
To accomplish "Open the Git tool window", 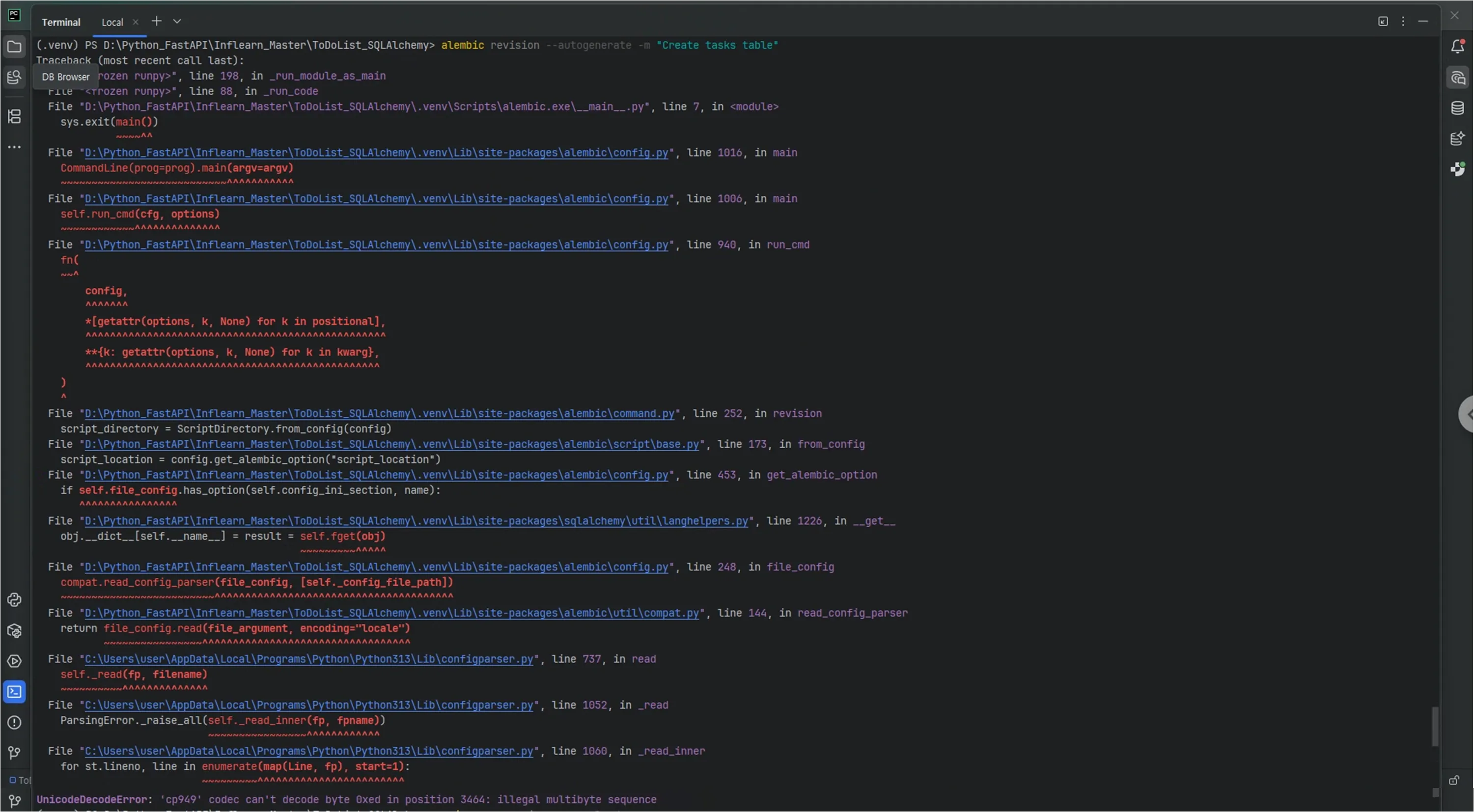I will click(14, 753).
